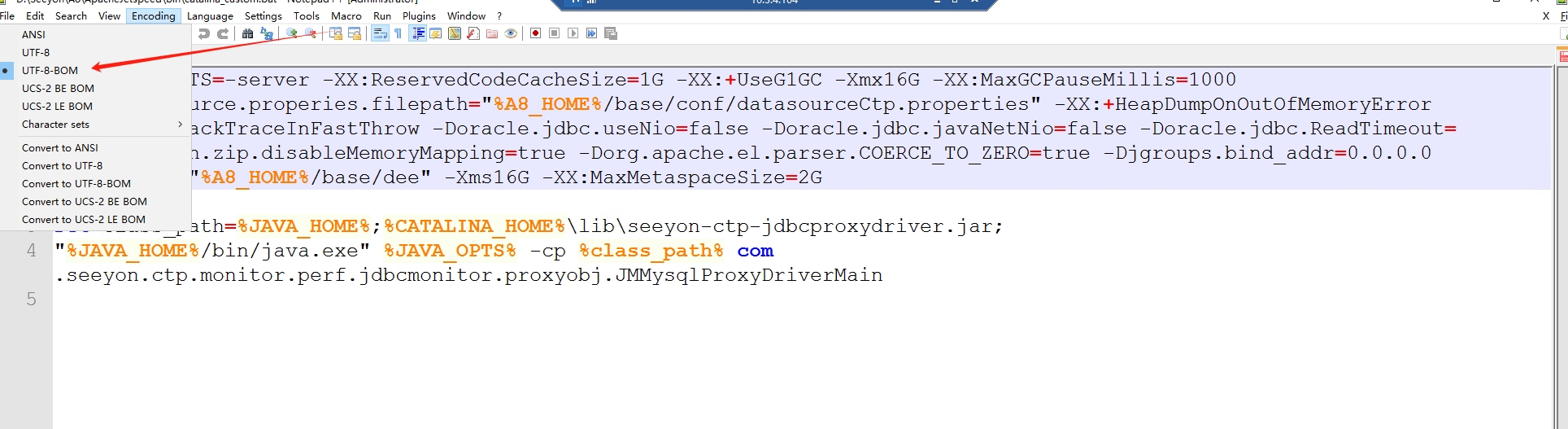Open the Macro menu
Image resolution: width=1568 pixels, height=429 pixels.
tap(346, 15)
